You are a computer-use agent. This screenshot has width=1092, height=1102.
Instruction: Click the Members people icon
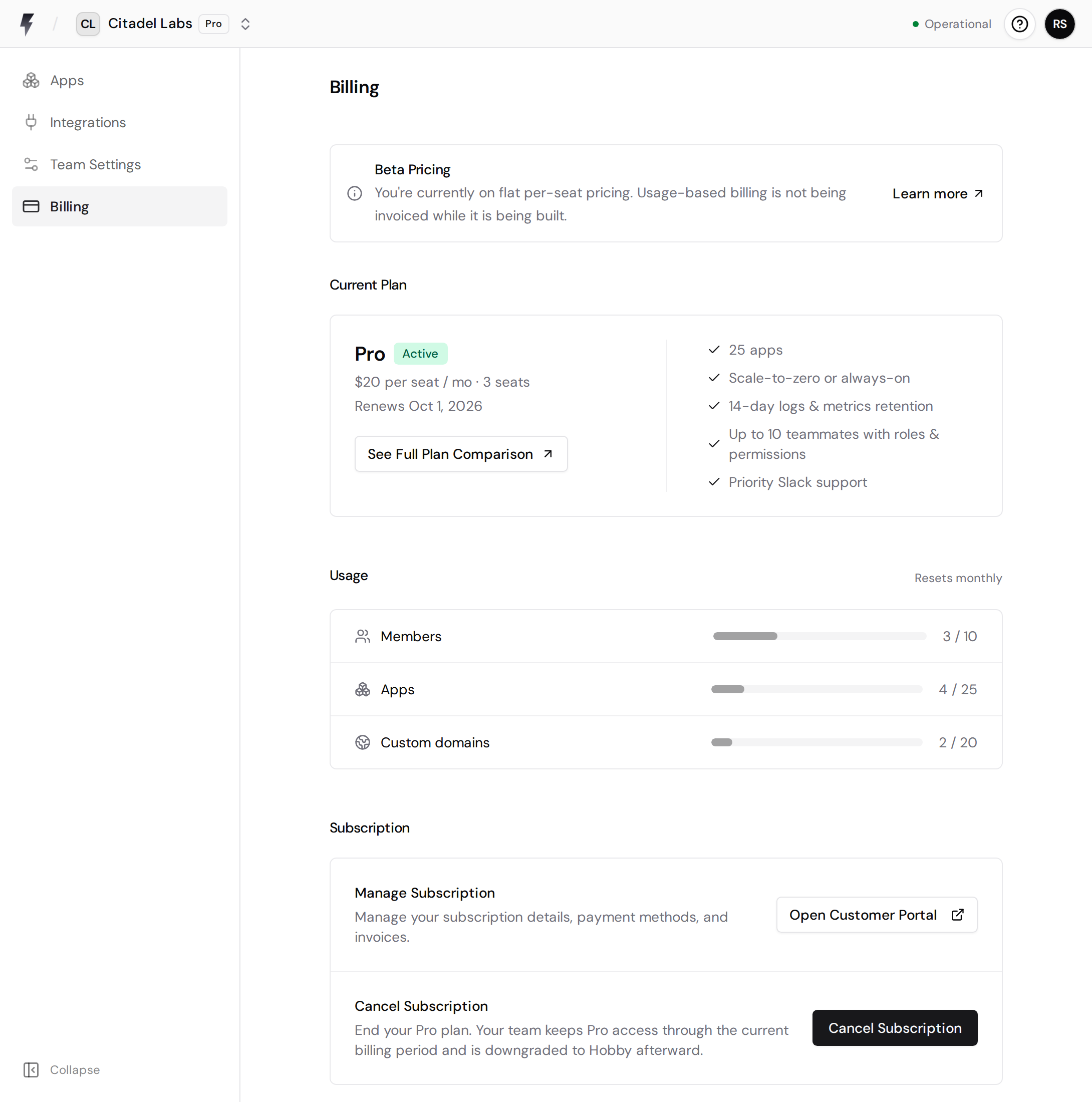[362, 636]
